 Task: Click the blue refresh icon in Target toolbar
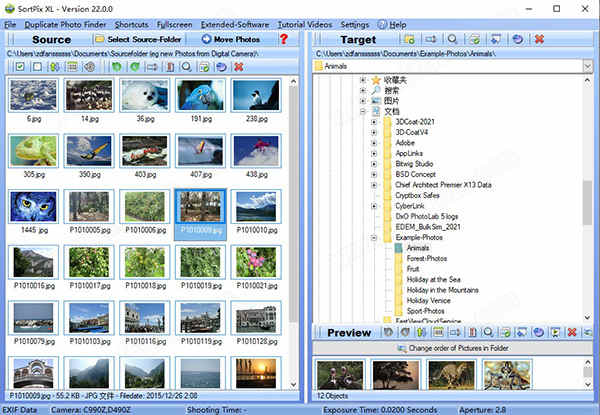pyautogui.click(x=517, y=39)
